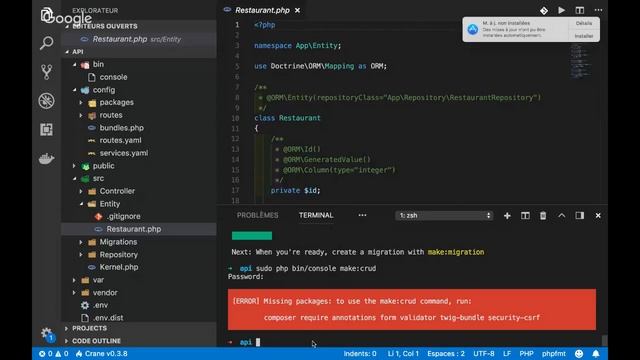Click the phpfmt status bar item
640x360 pixels.
point(554,353)
